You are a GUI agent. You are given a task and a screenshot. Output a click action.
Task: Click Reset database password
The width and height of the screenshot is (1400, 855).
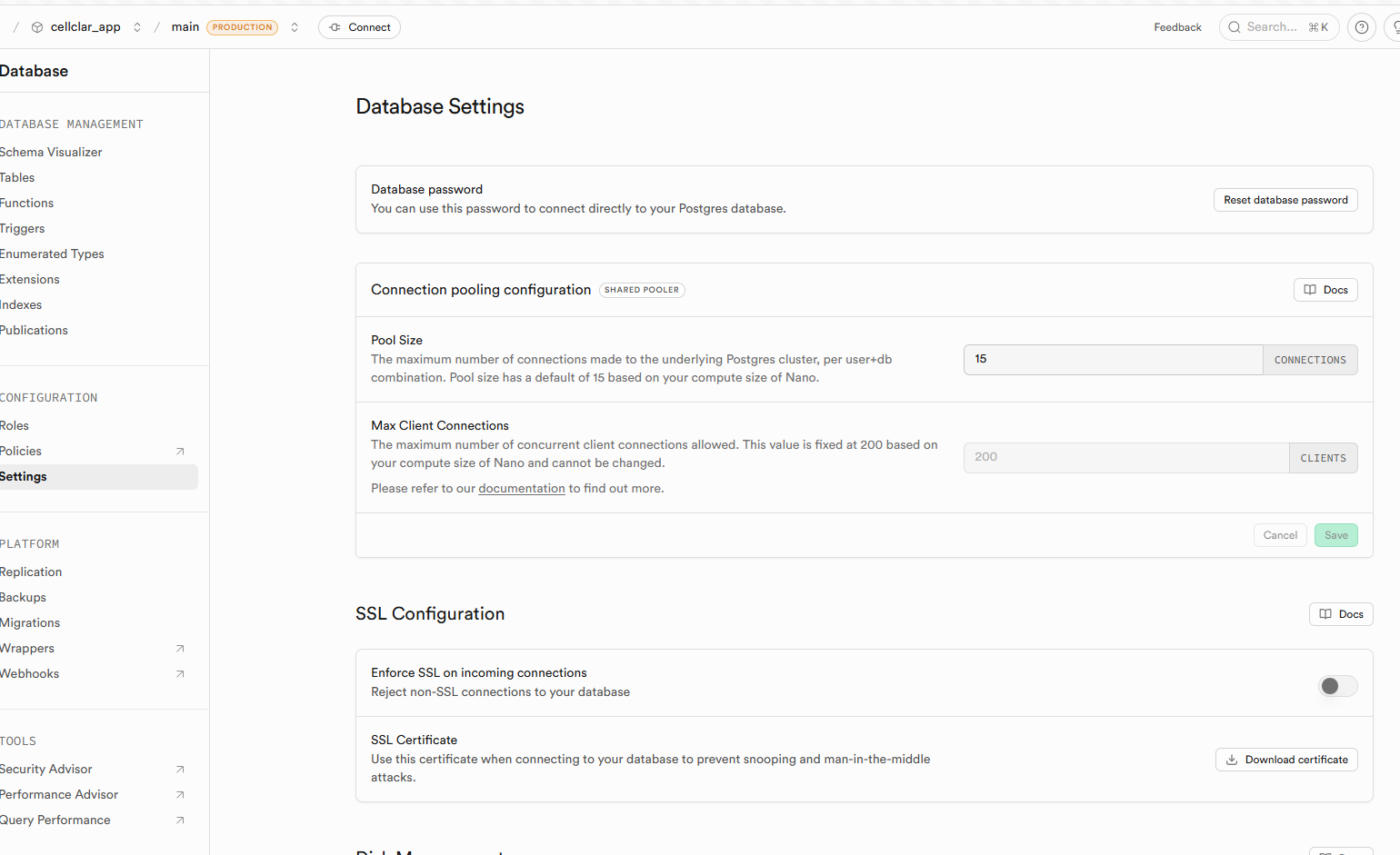[1285, 199]
